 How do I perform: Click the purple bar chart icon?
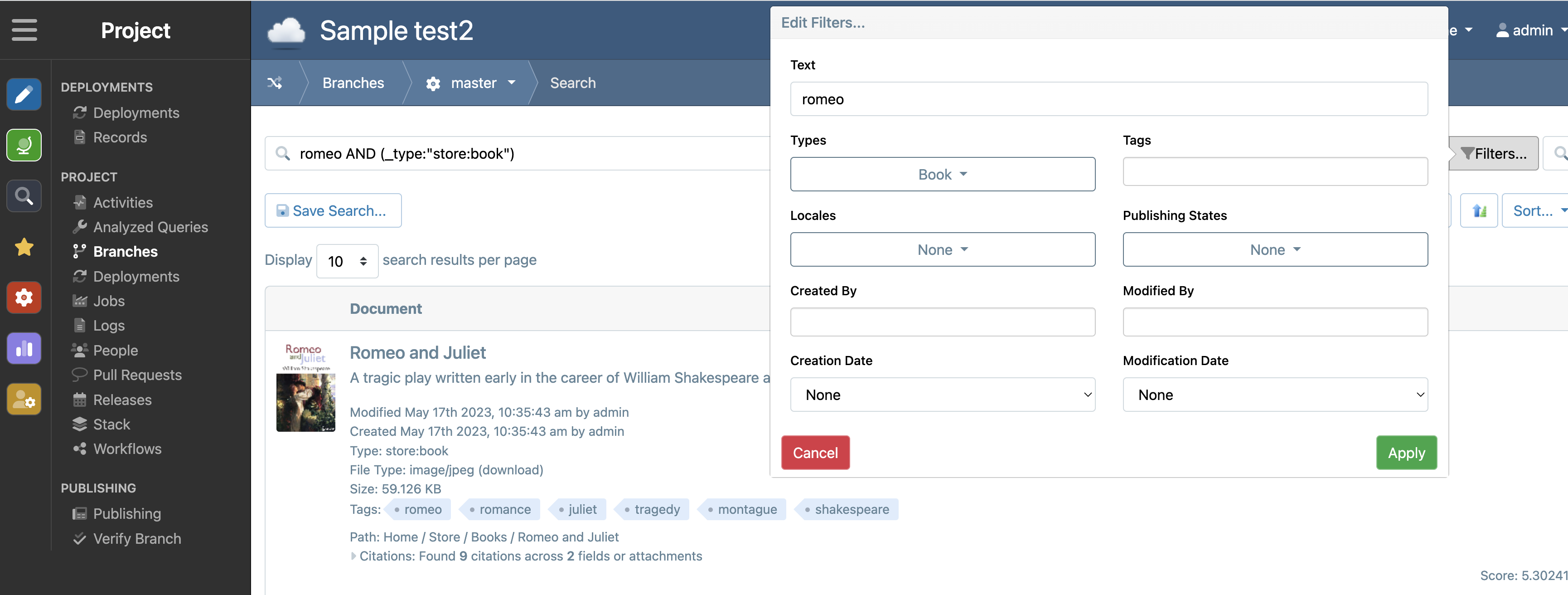click(x=24, y=348)
